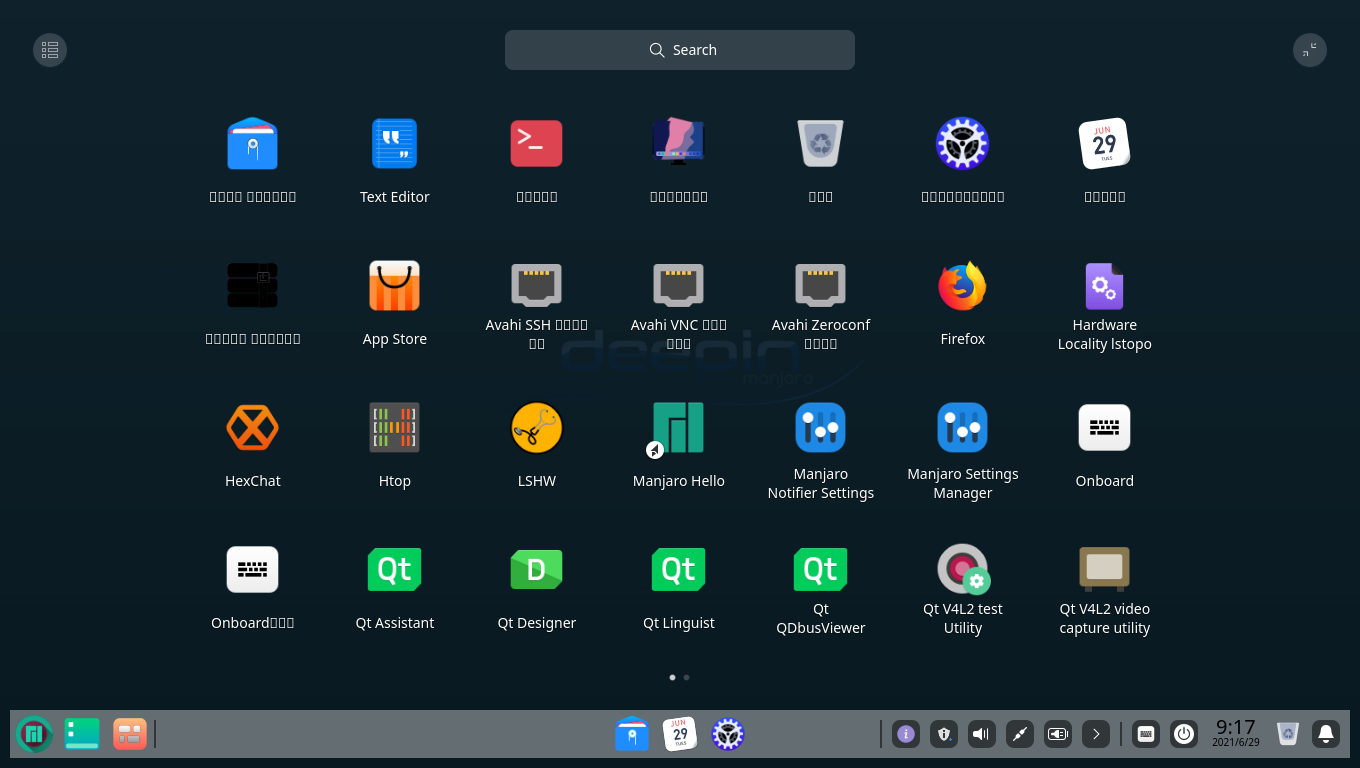Viewport: 1360px width, 768px height.
Task: Open LSHW
Action: tap(536, 428)
